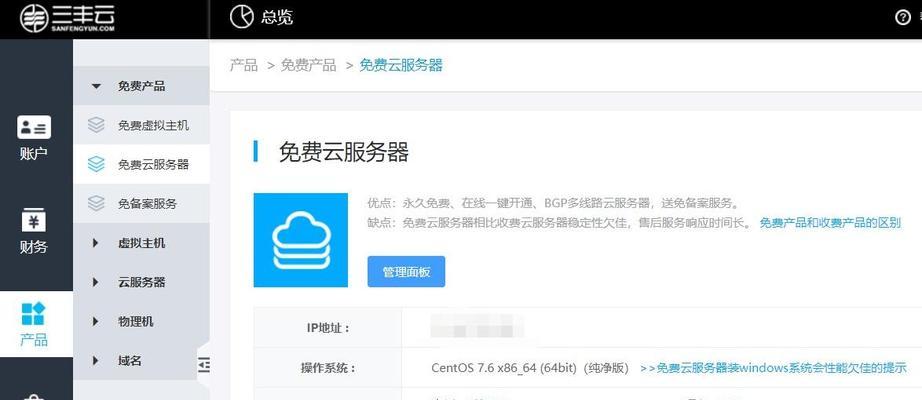Collapse the sidebar with the toggle icon
This screenshot has width=922, height=400.
[203, 365]
